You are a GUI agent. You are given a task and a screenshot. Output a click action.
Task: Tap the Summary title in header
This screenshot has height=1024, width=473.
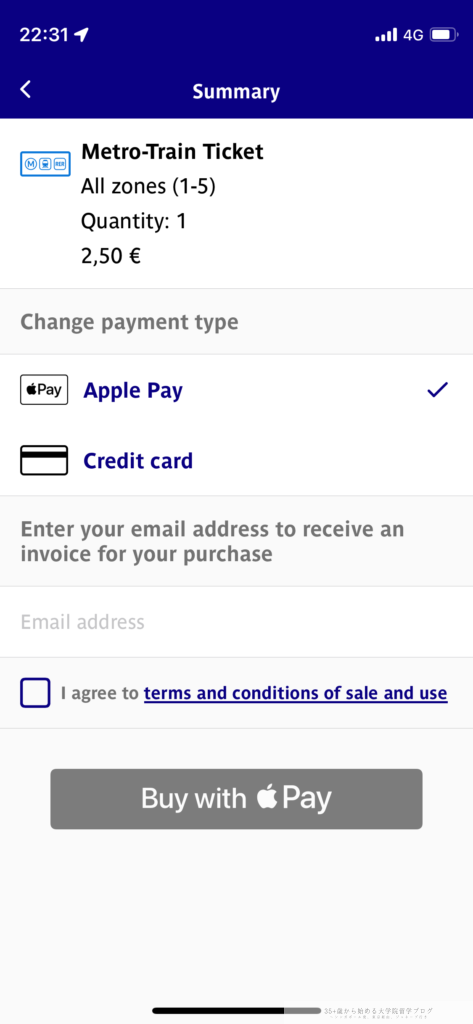pos(236,91)
